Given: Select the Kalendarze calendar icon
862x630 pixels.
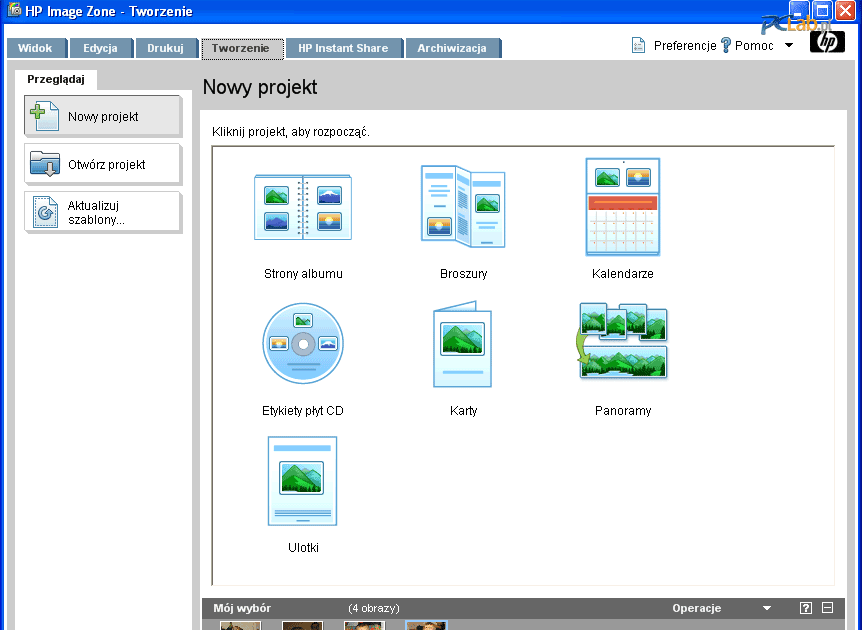Looking at the screenshot, I should (623, 207).
